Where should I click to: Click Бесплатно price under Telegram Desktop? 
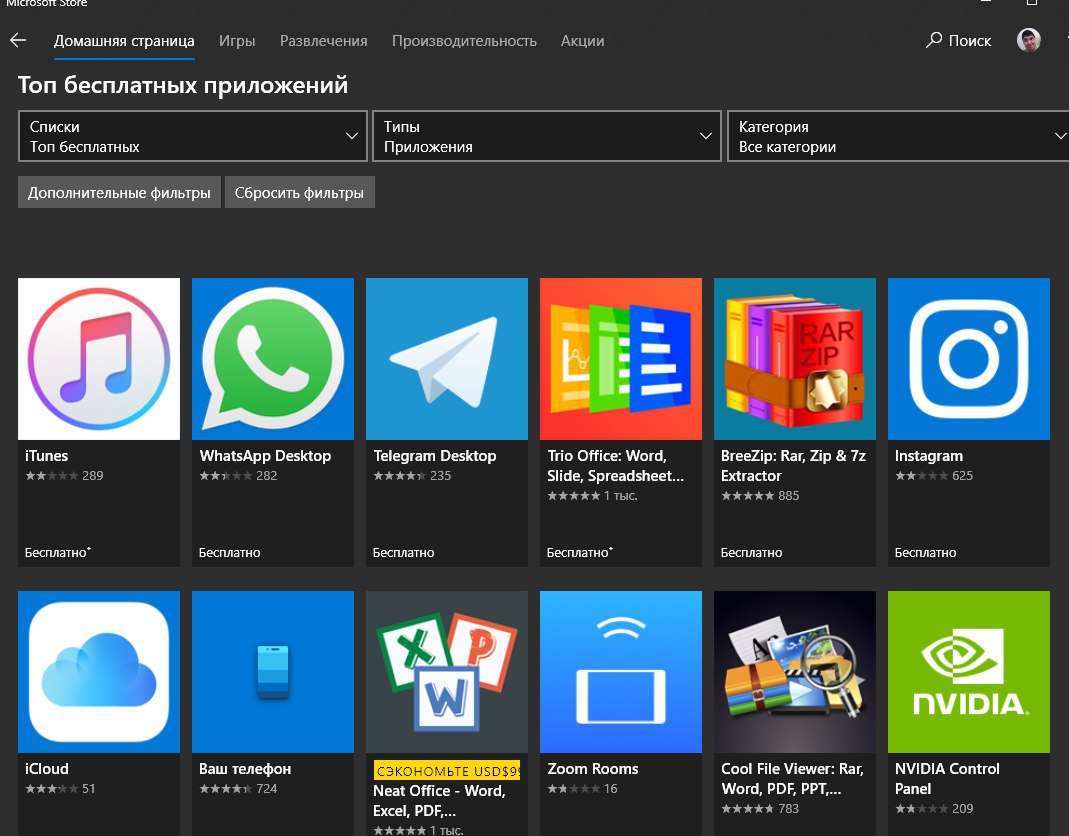403,552
